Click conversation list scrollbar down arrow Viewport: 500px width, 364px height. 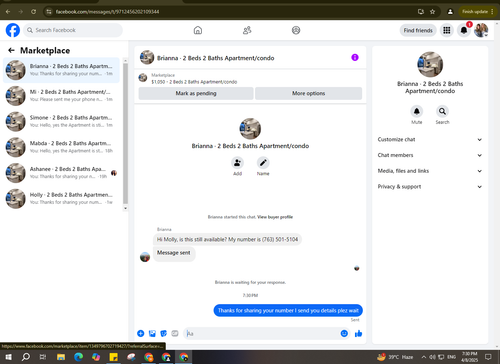coord(125,208)
